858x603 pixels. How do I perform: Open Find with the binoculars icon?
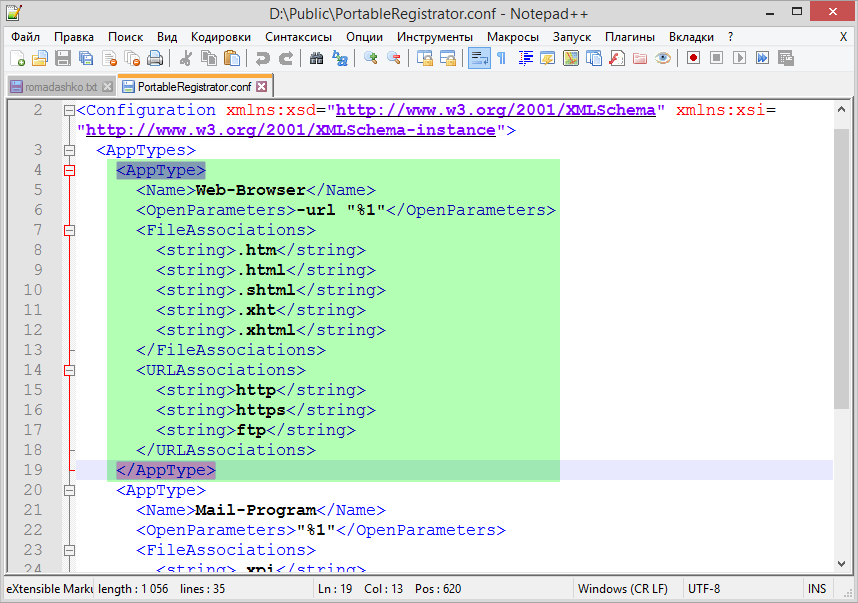click(x=316, y=58)
